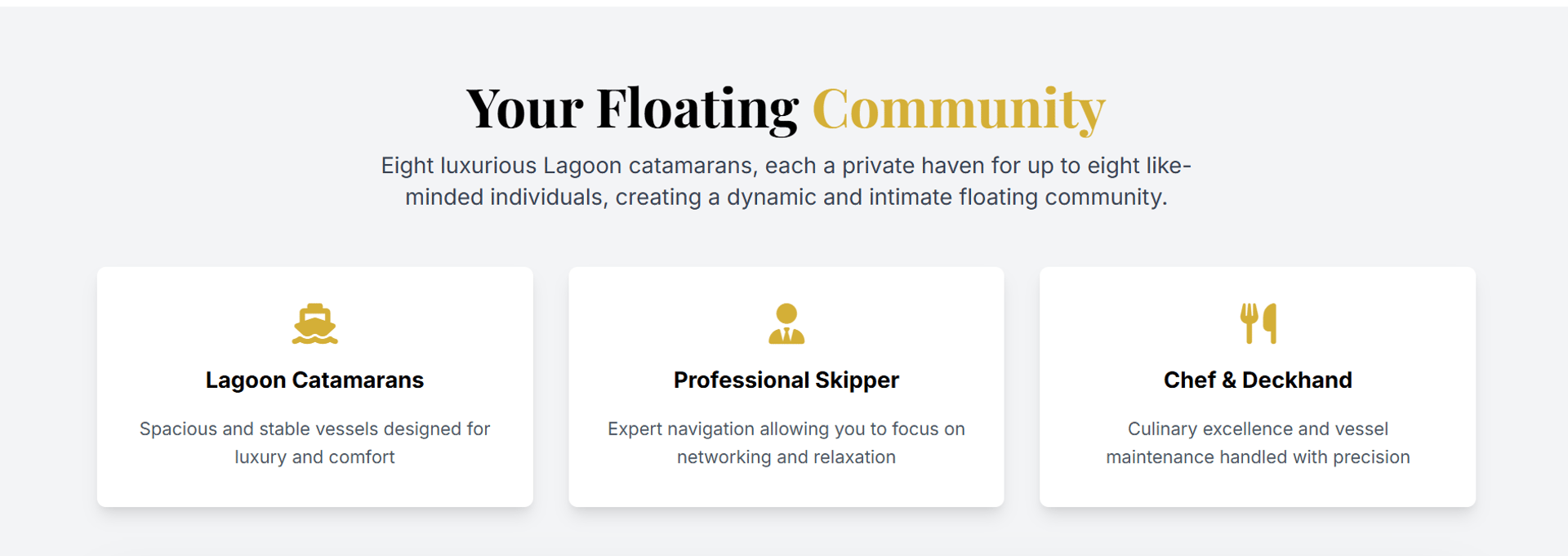Click 'luxury and comfort' text line
This screenshot has height=556, width=1568.
pyautogui.click(x=314, y=457)
